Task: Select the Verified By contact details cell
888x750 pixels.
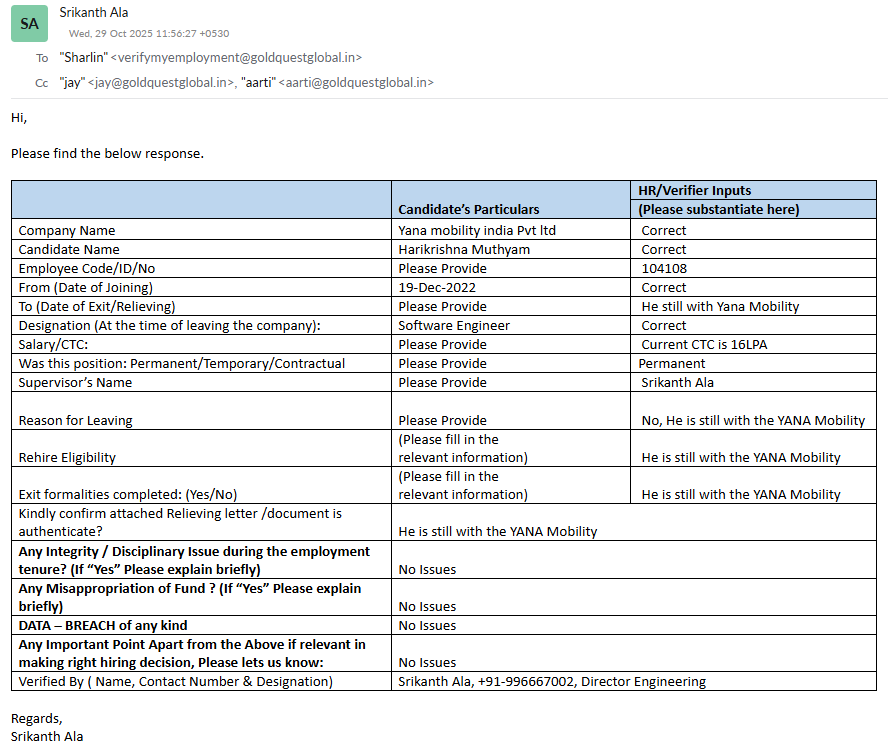Action: pyautogui.click(x=551, y=681)
